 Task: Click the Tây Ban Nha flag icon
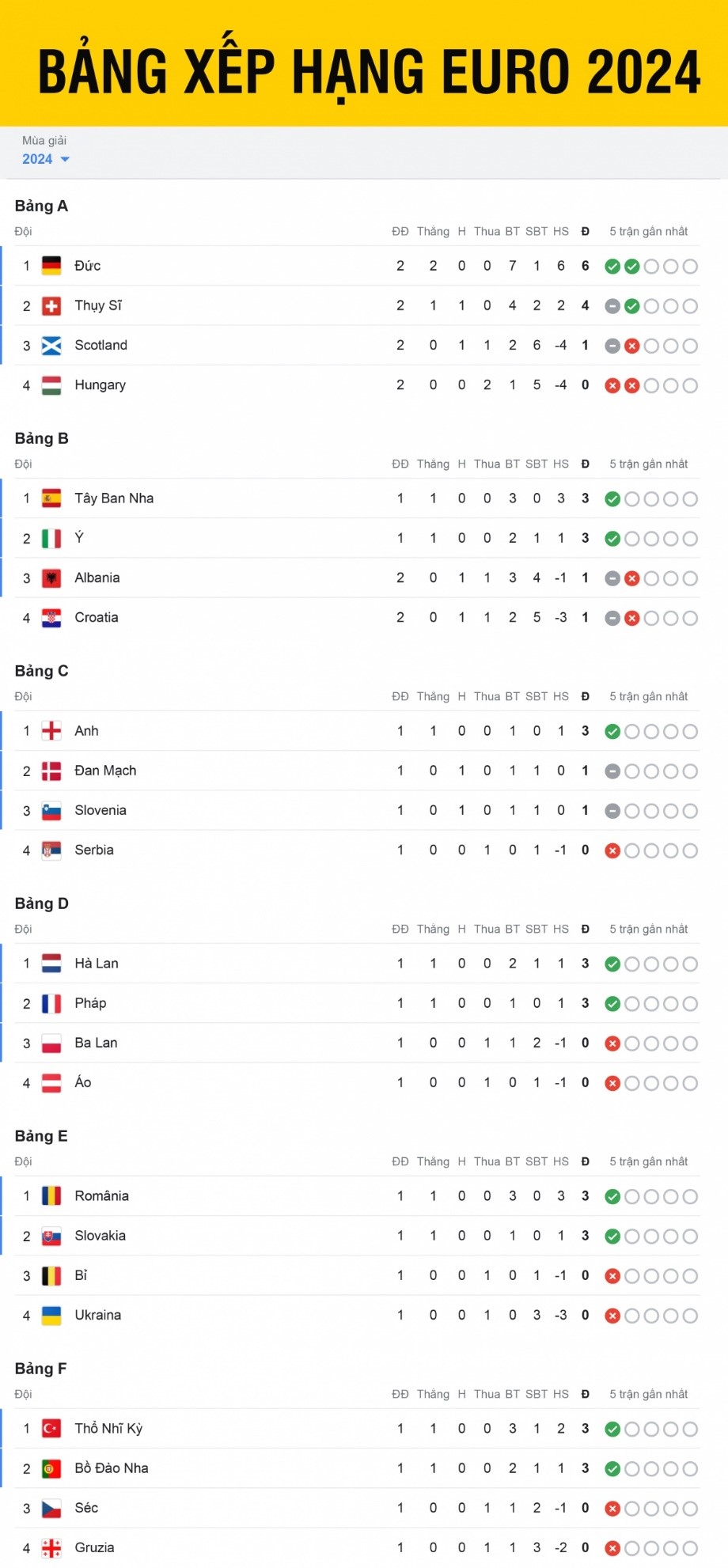tap(51, 498)
